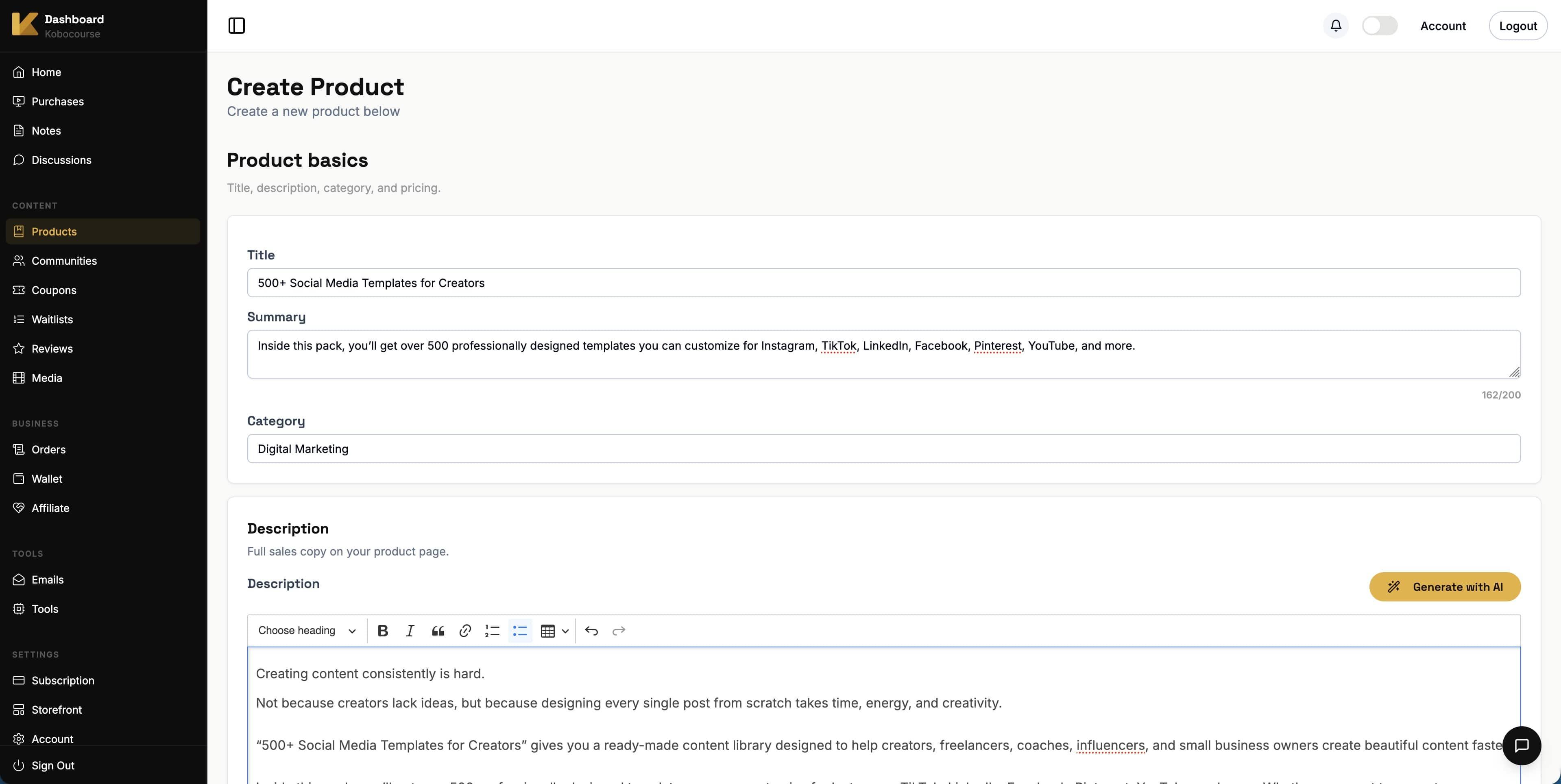Screen dimensions: 1561x784
Task: Toggle bold formatting
Action: [382, 631]
